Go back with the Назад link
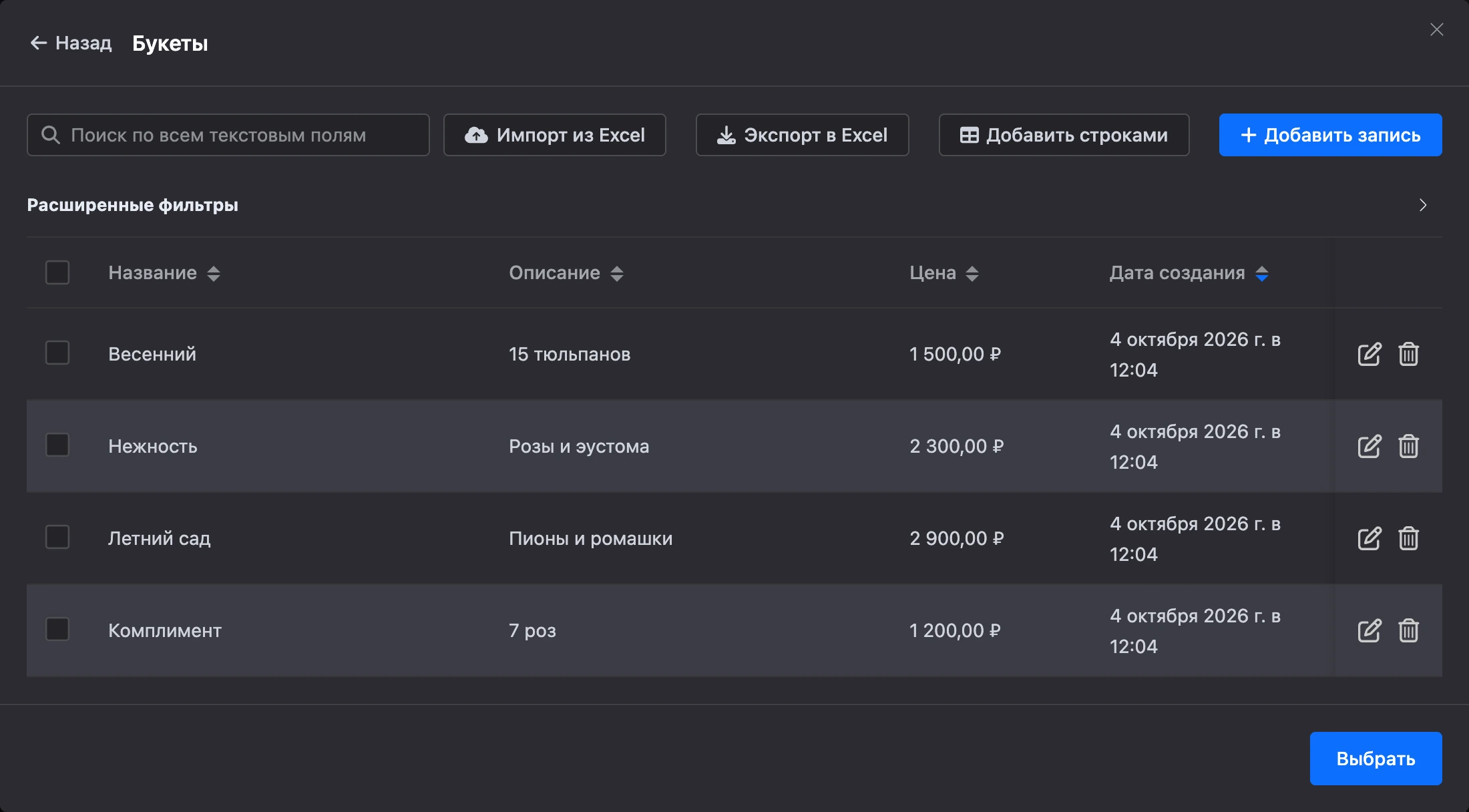Image resolution: width=1469 pixels, height=812 pixels. (x=71, y=43)
